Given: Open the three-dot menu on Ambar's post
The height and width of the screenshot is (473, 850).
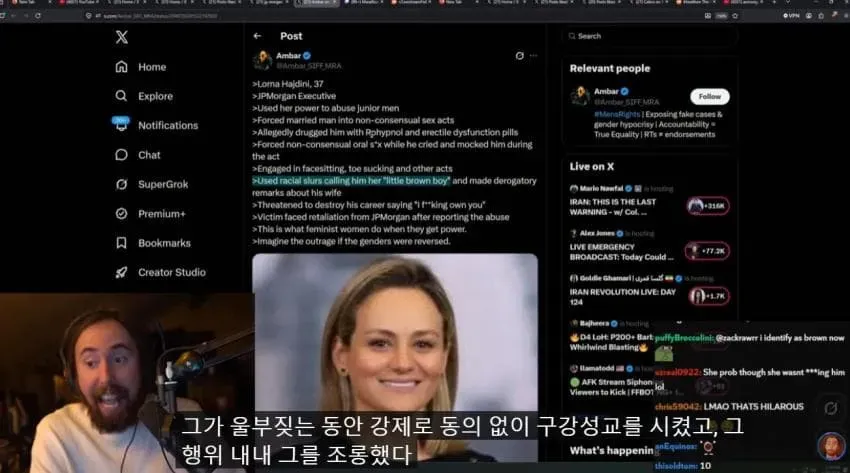Looking at the screenshot, I should [x=533, y=55].
